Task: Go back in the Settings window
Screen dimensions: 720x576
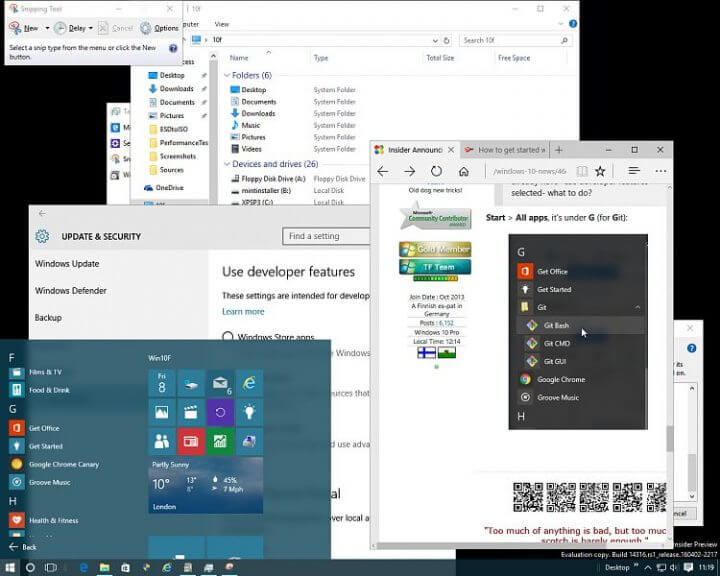Action: (42, 213)
